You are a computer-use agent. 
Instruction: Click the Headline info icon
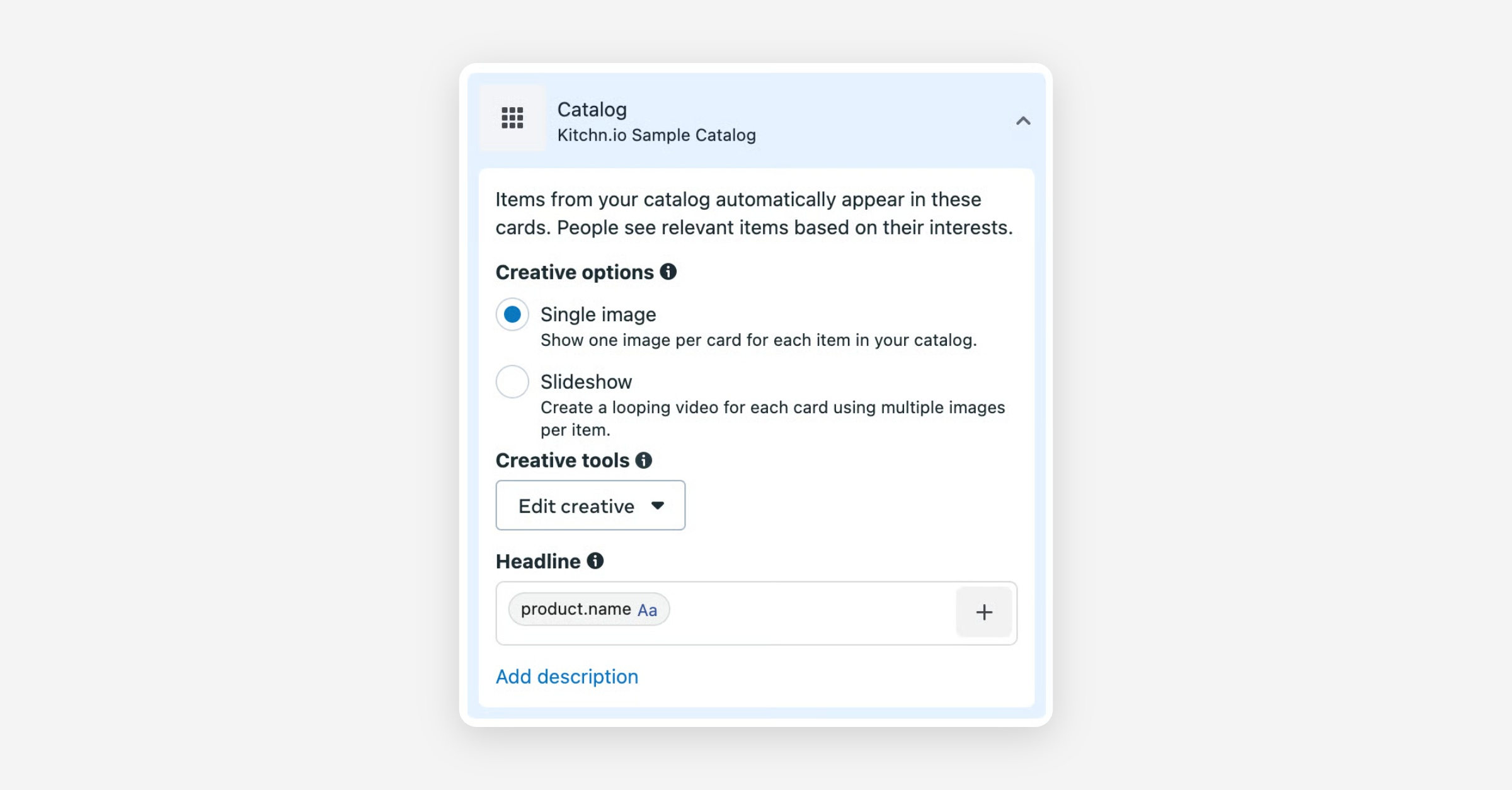pos(595,561)
